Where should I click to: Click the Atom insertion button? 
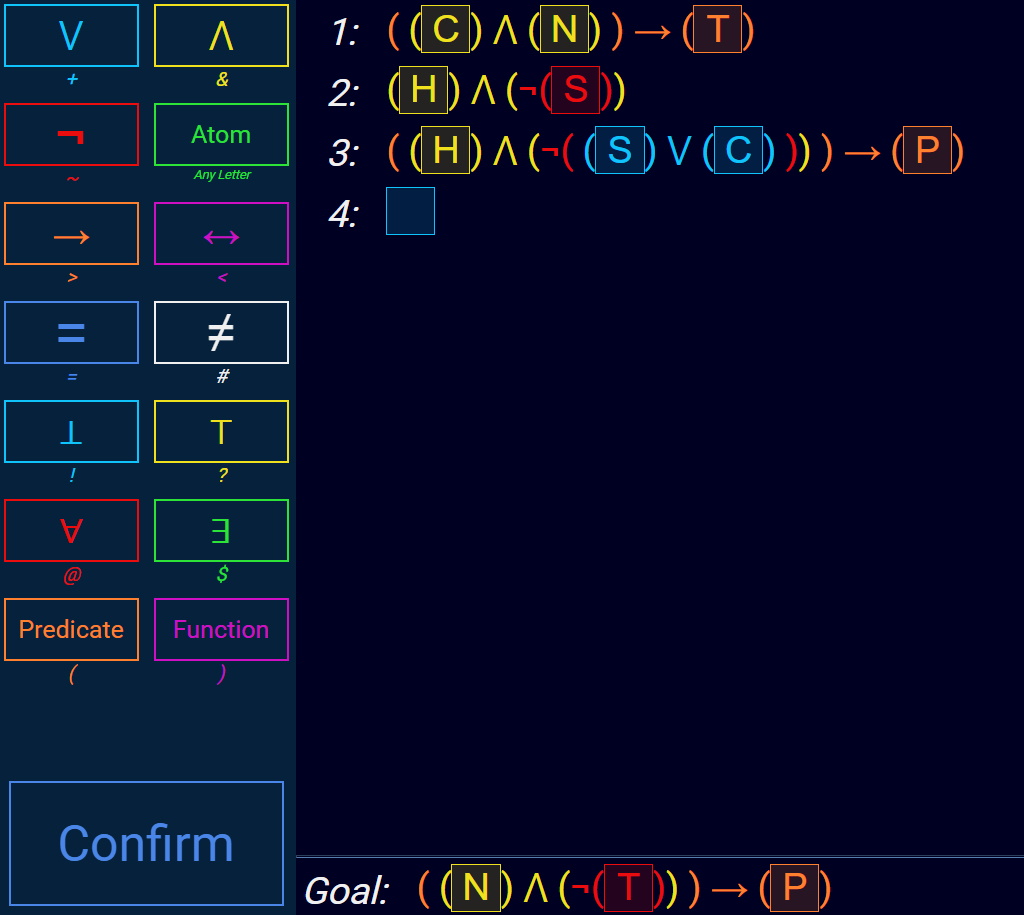click(221, 134)
